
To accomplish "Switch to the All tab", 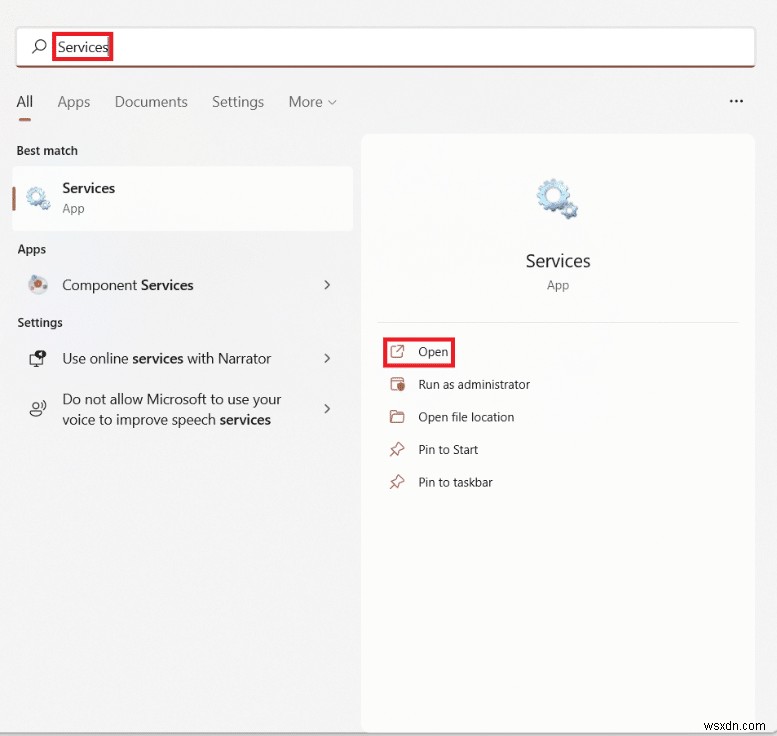I will (25, 102).
